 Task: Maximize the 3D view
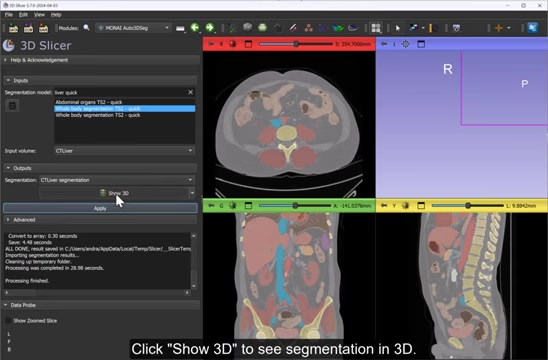pyautogui.click(x=421, y=44)
